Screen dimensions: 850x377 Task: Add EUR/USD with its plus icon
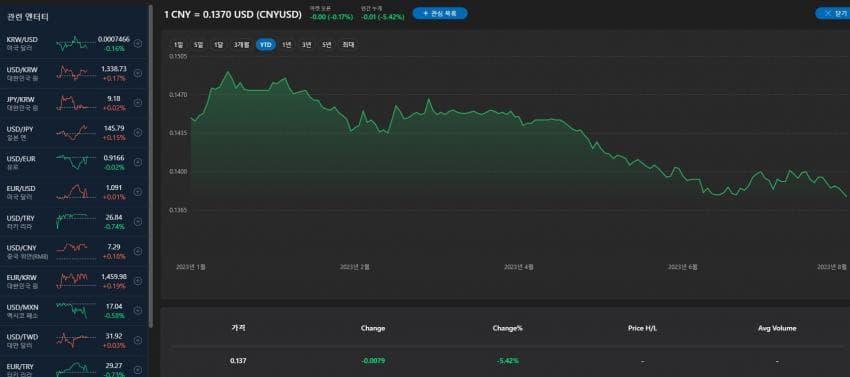pos(138,191)
